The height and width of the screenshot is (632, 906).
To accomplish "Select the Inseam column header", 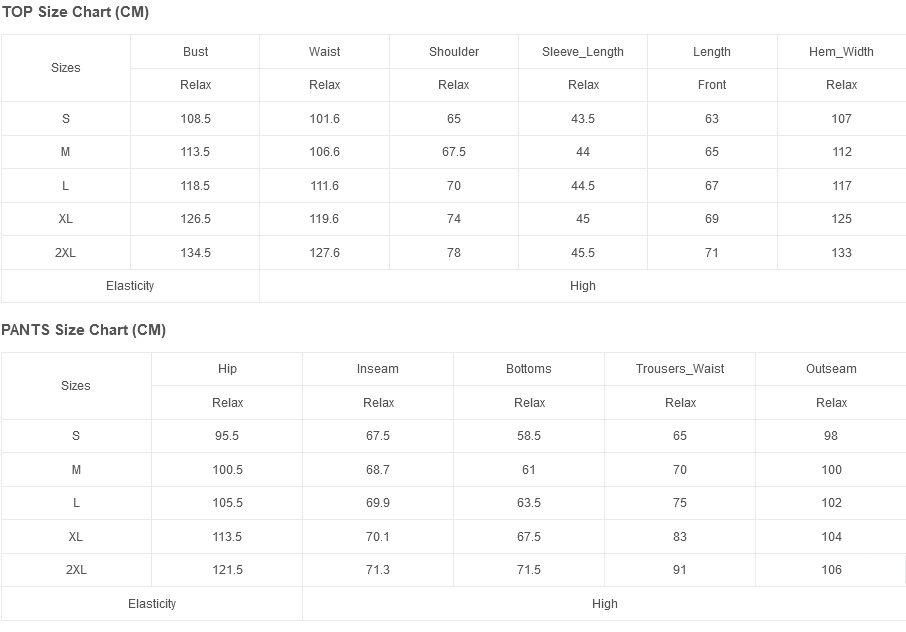I will tap(378, 369).
